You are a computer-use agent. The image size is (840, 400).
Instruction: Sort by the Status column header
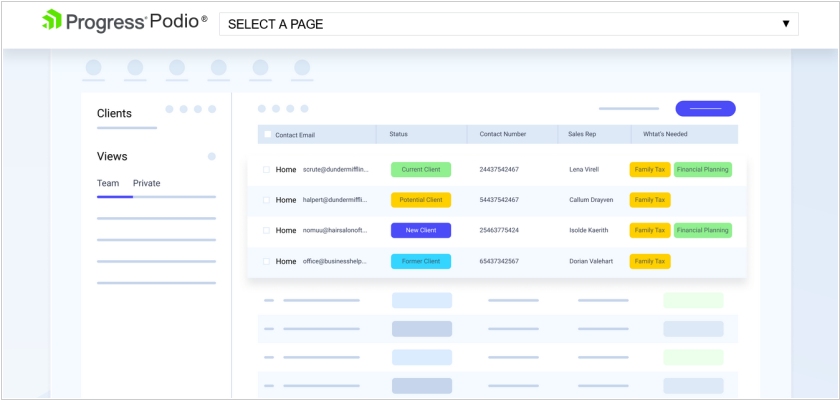click(399, 134)
